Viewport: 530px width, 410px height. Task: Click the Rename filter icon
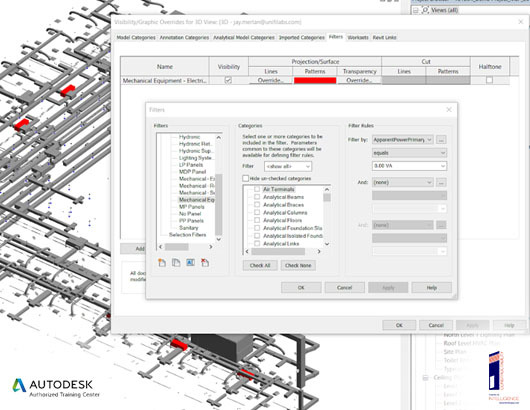pyautogui.click(x=190, y=262)
